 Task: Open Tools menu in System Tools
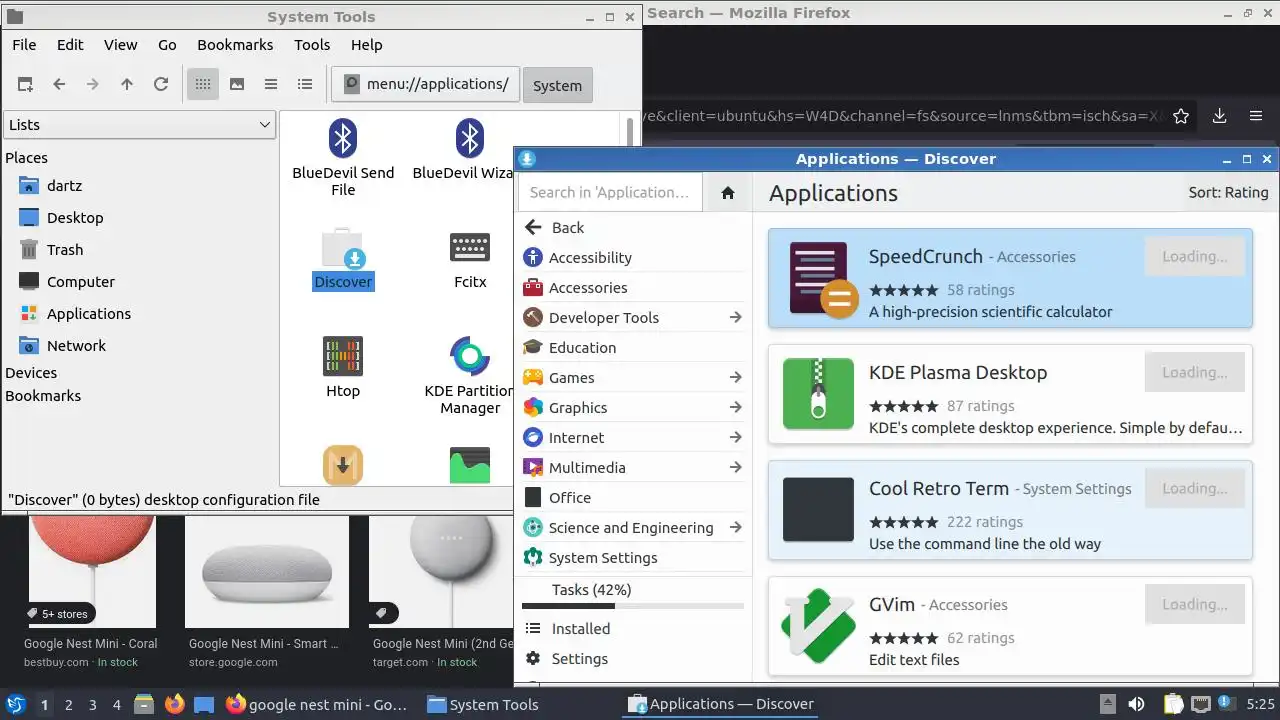pyautogui.click(x=312, y=45)
